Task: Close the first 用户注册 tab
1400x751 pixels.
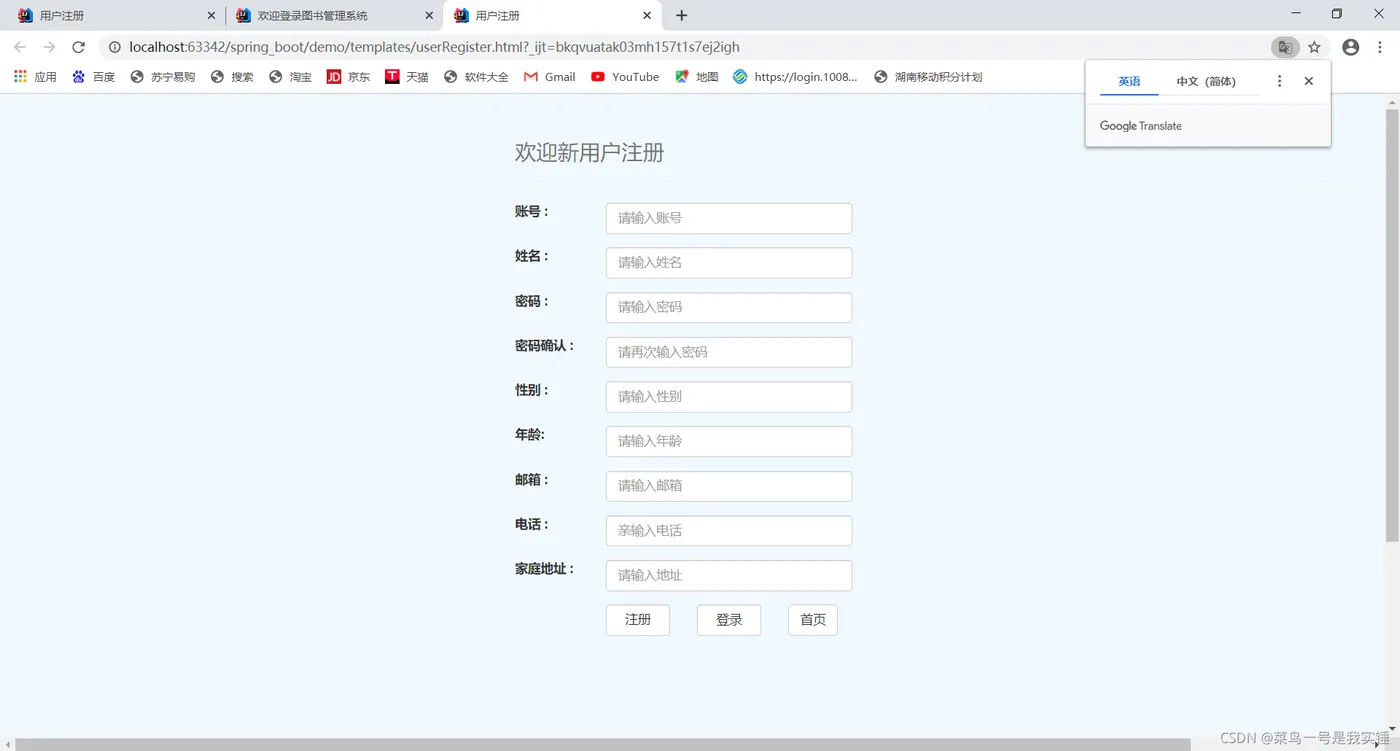Action: pyautogui.click(x=210, y=16)
